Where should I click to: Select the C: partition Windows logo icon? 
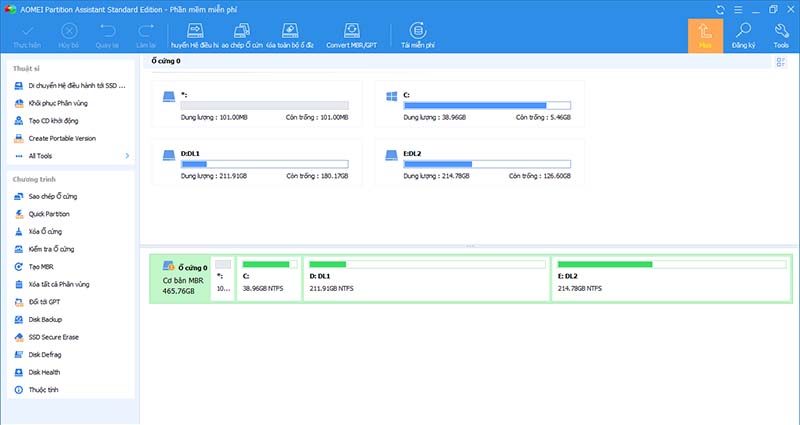point(391,96)
